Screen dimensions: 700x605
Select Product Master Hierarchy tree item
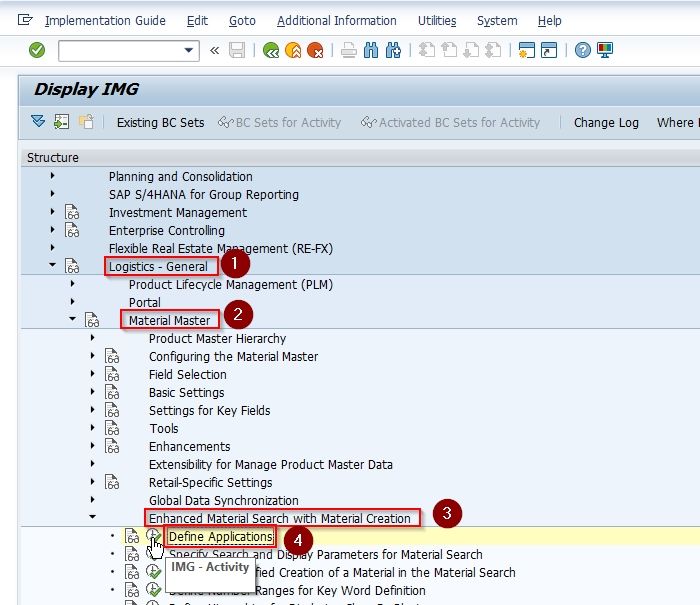(217, 338)
